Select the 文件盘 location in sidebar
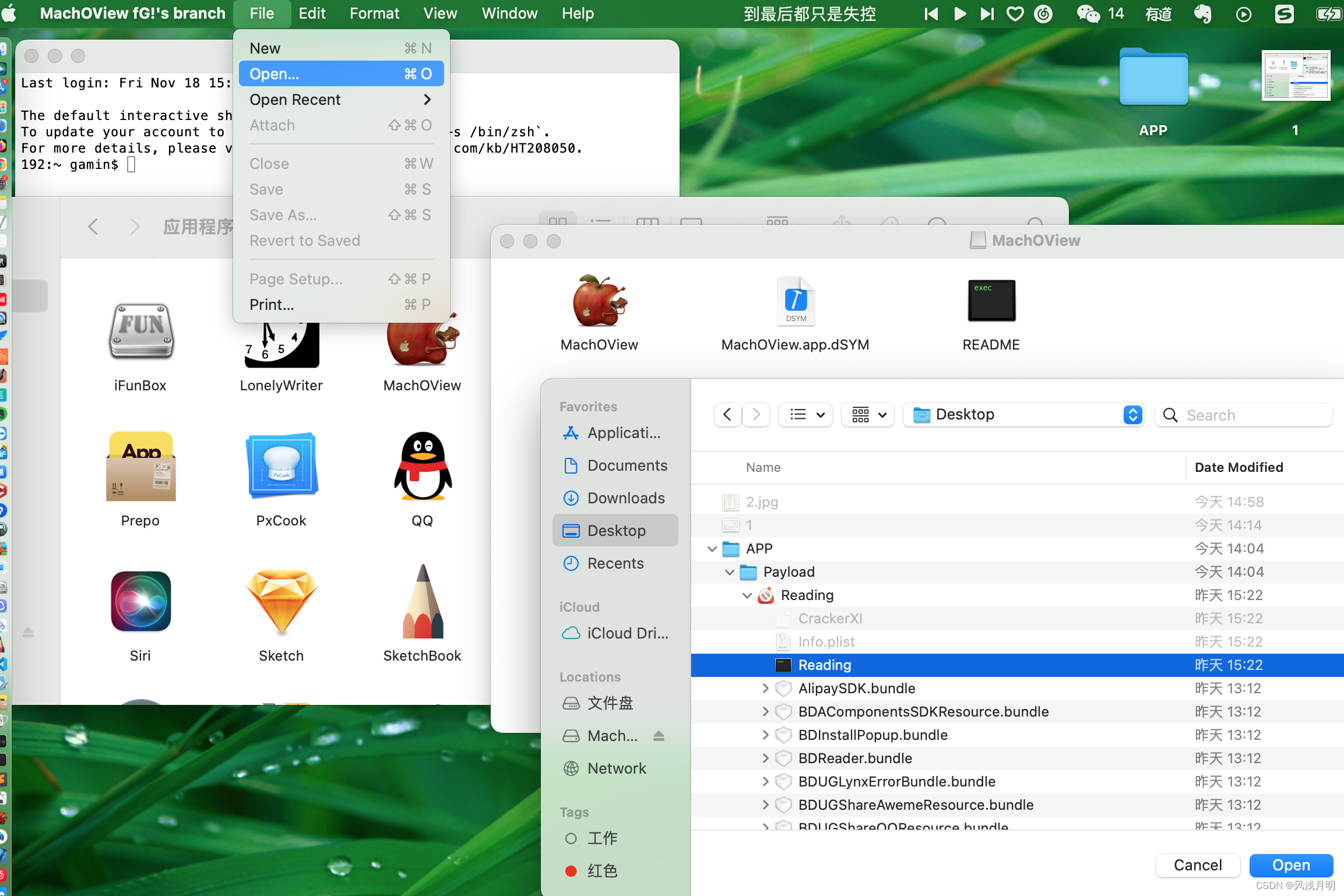This screenshot has width=1344, height=896. pos(615,703)
